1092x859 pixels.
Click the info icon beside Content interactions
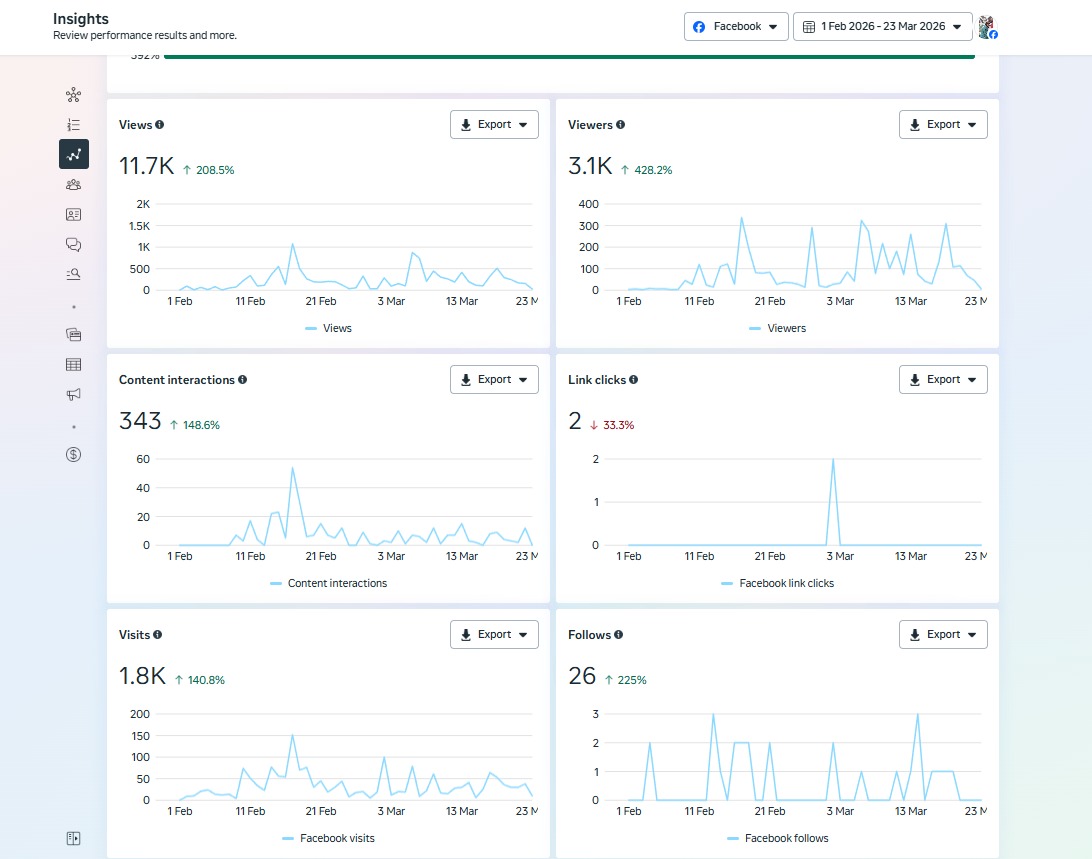(x=242, y=380)
